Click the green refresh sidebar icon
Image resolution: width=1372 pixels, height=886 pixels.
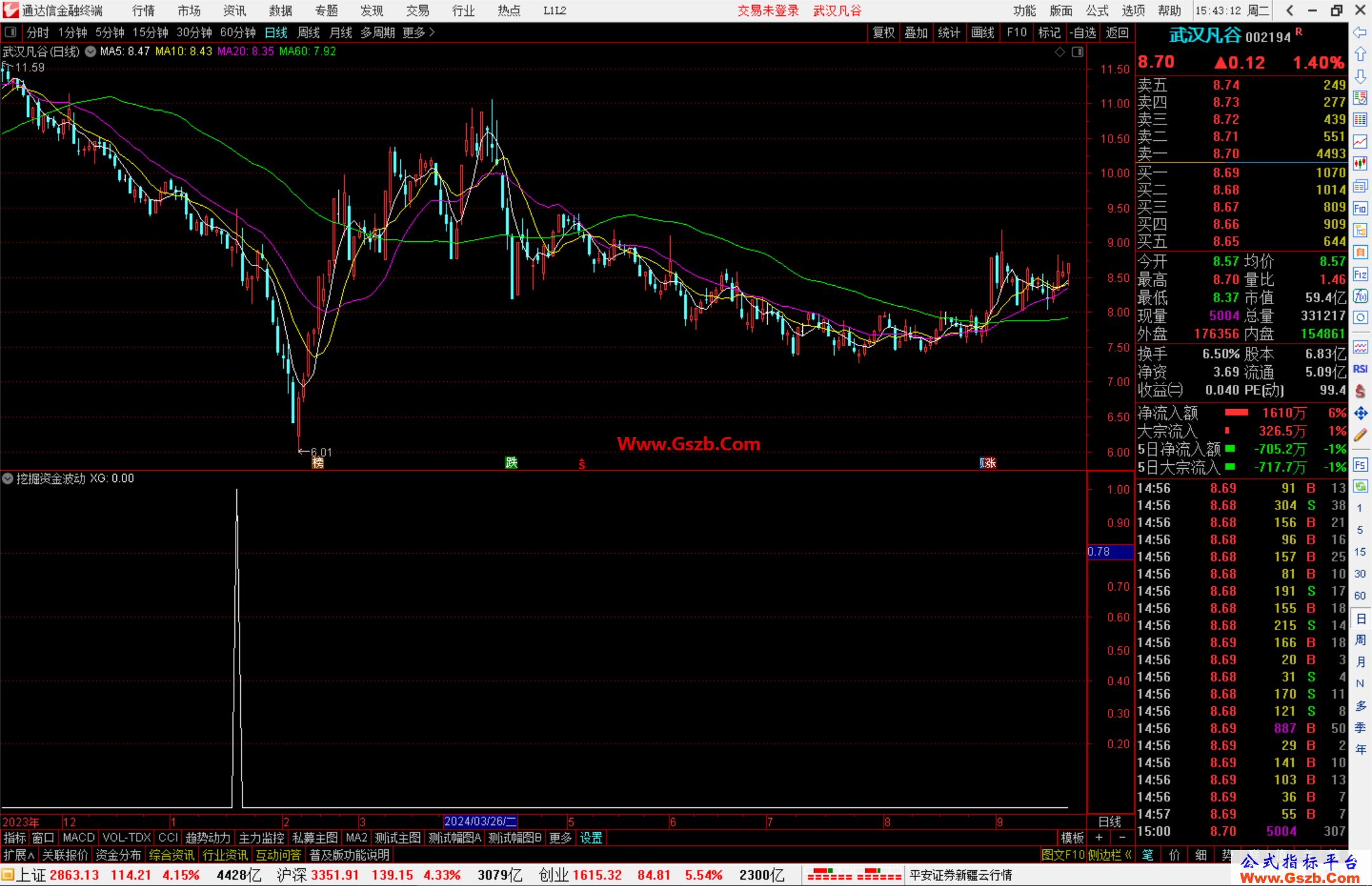pyautogui.click(x=1360, y=487)
